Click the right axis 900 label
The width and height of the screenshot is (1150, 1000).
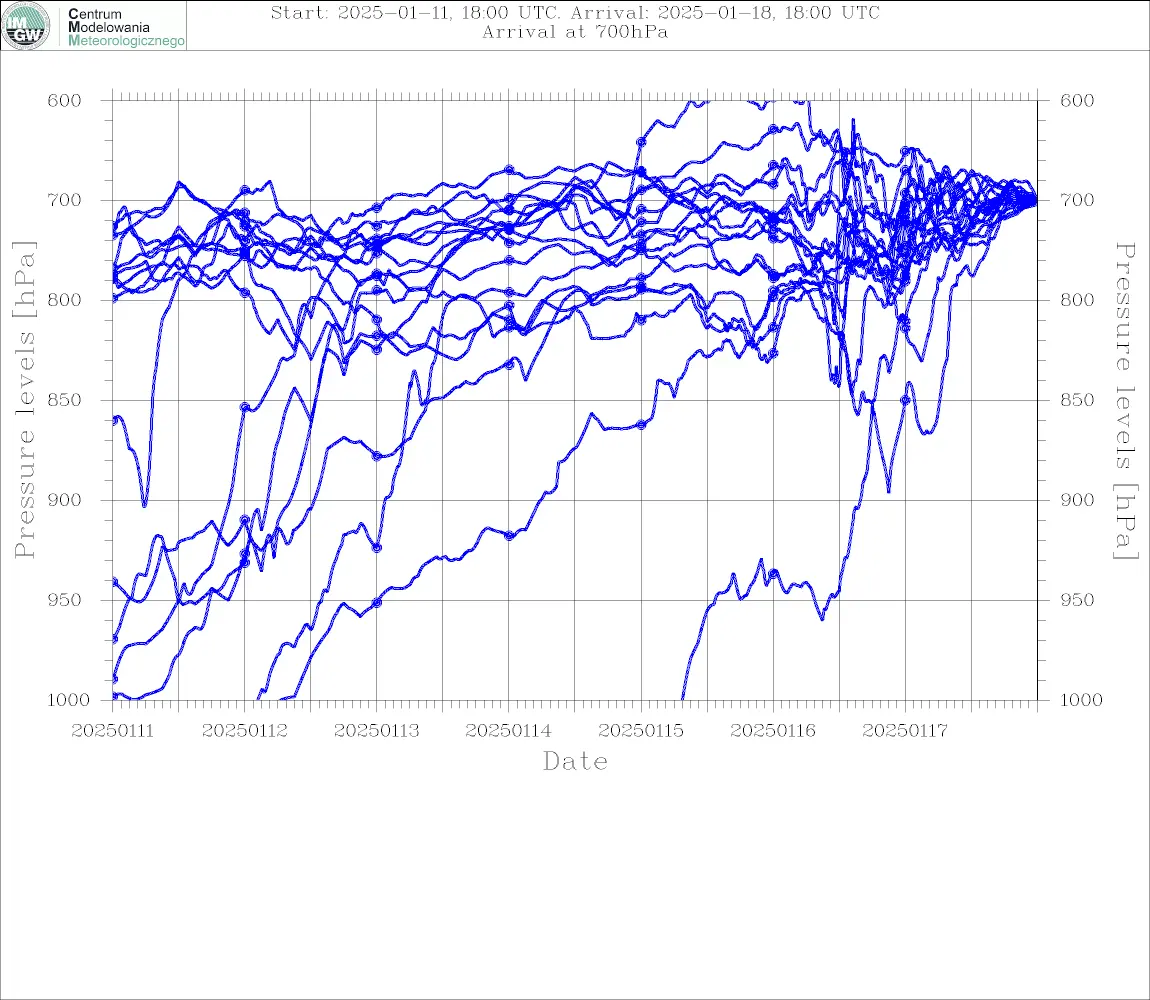point(1077,500)
